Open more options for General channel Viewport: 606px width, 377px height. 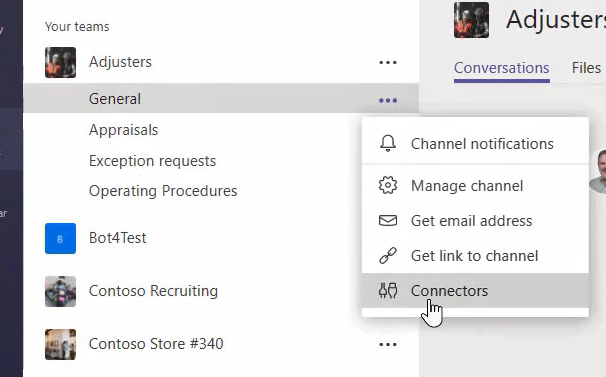coord(388,100)
